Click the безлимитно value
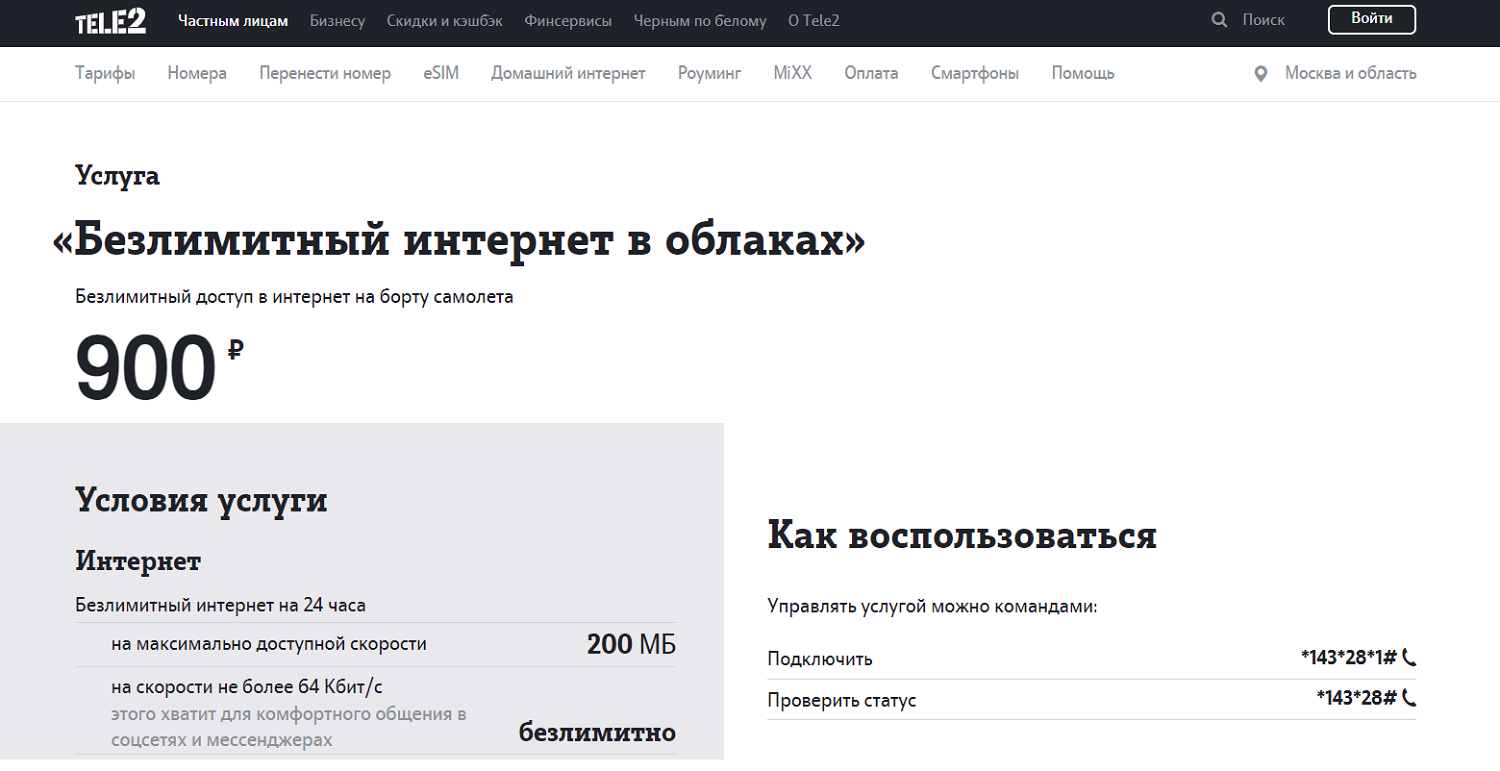 (x=597, y=732)
